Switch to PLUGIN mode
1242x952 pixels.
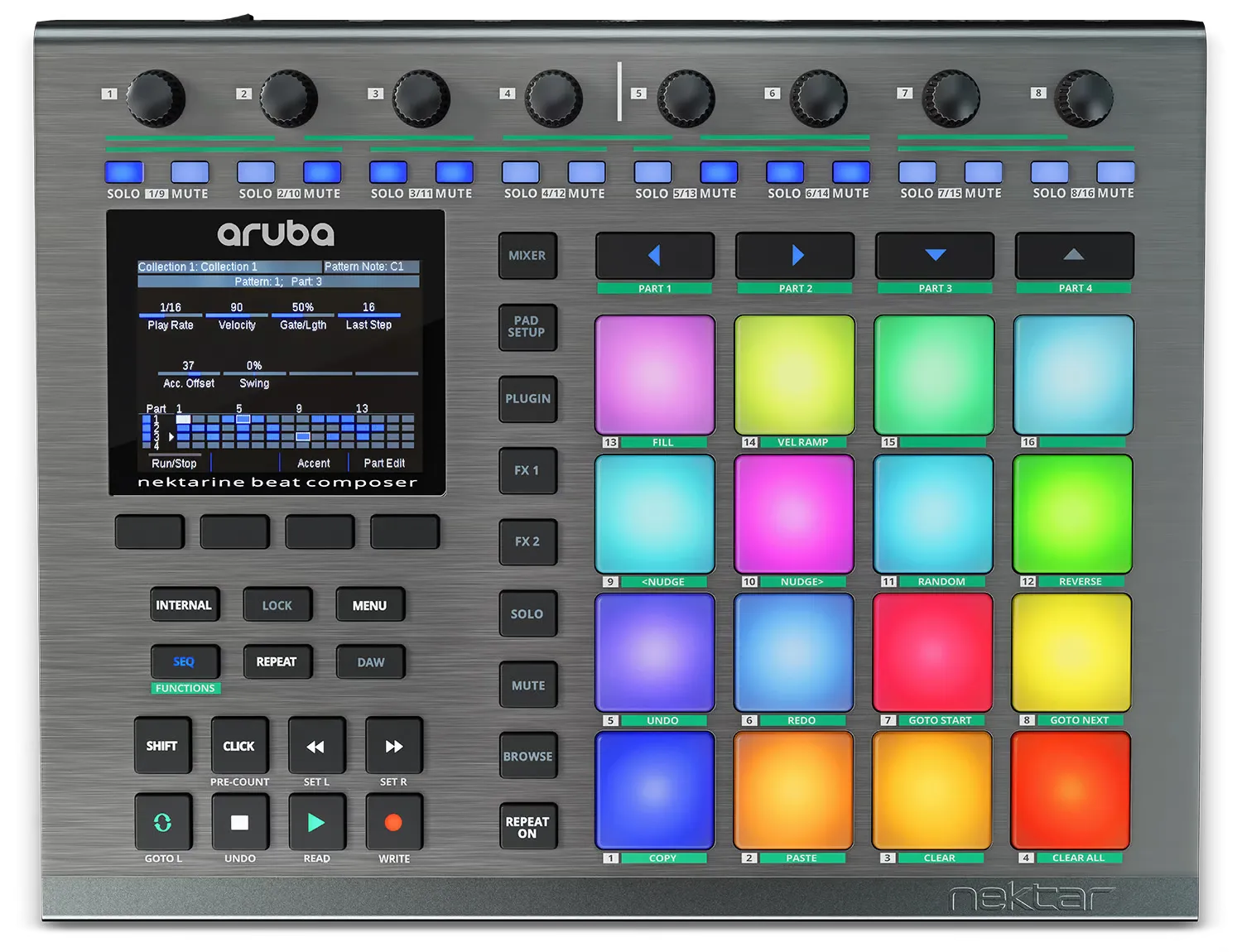(527, 399)
